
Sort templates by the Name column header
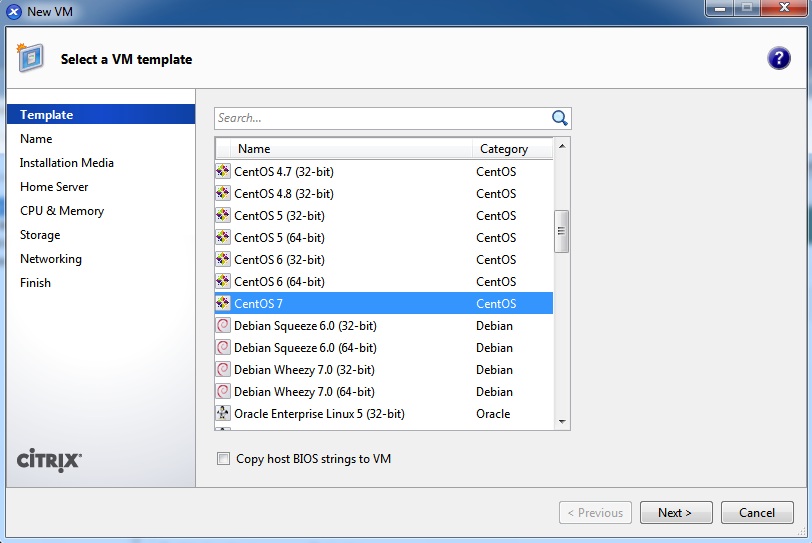352,149
